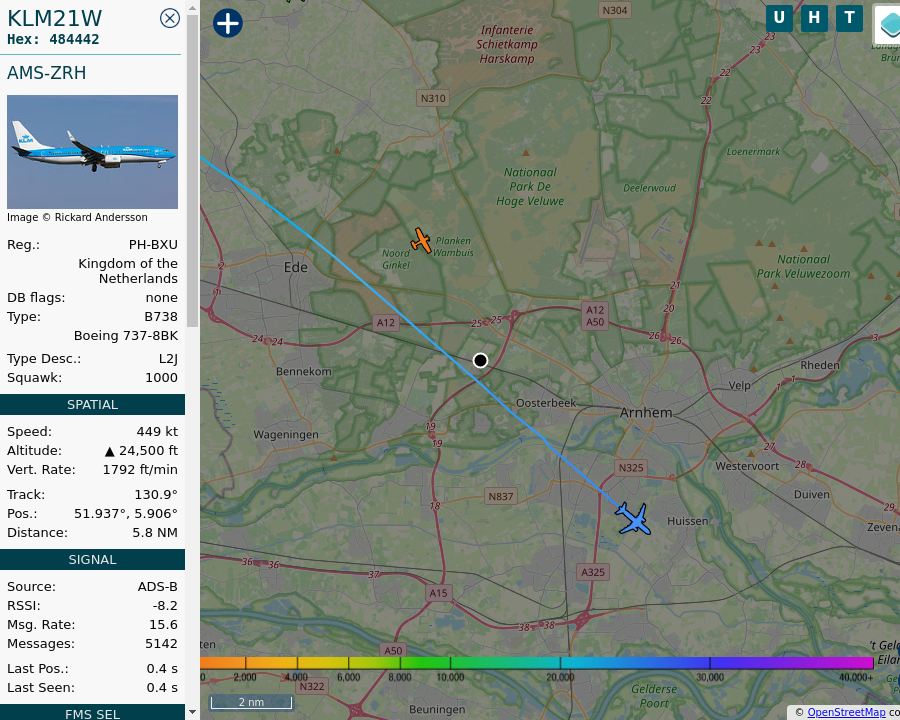Select the orange light aircraft icon
Image resolution: width=900 pixels, height=720 pixels.
(x=421, y=241)
